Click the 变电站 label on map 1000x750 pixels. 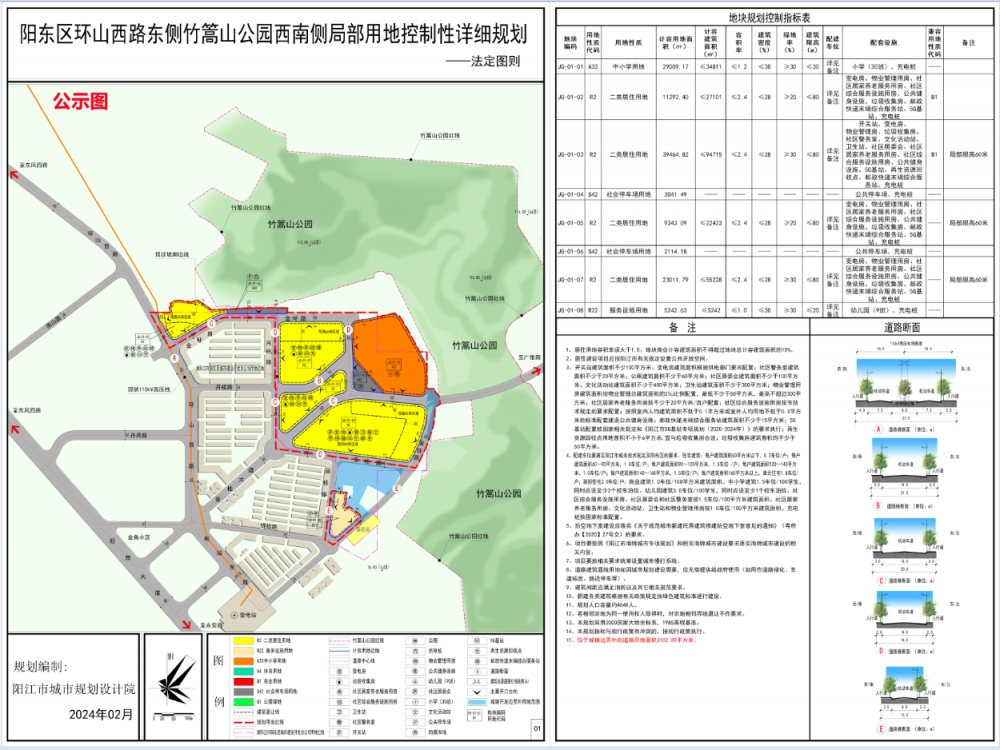[247, 615]
